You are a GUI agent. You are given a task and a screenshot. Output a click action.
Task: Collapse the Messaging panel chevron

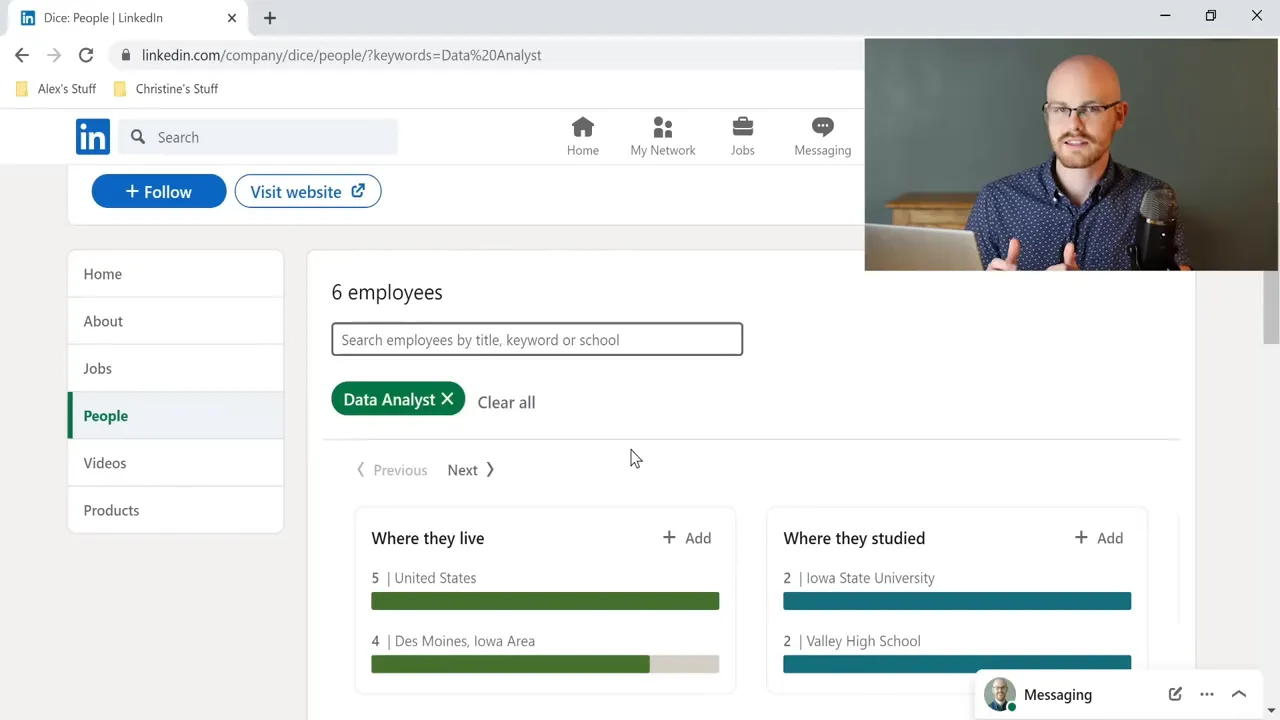click(x=1239, y=694)
